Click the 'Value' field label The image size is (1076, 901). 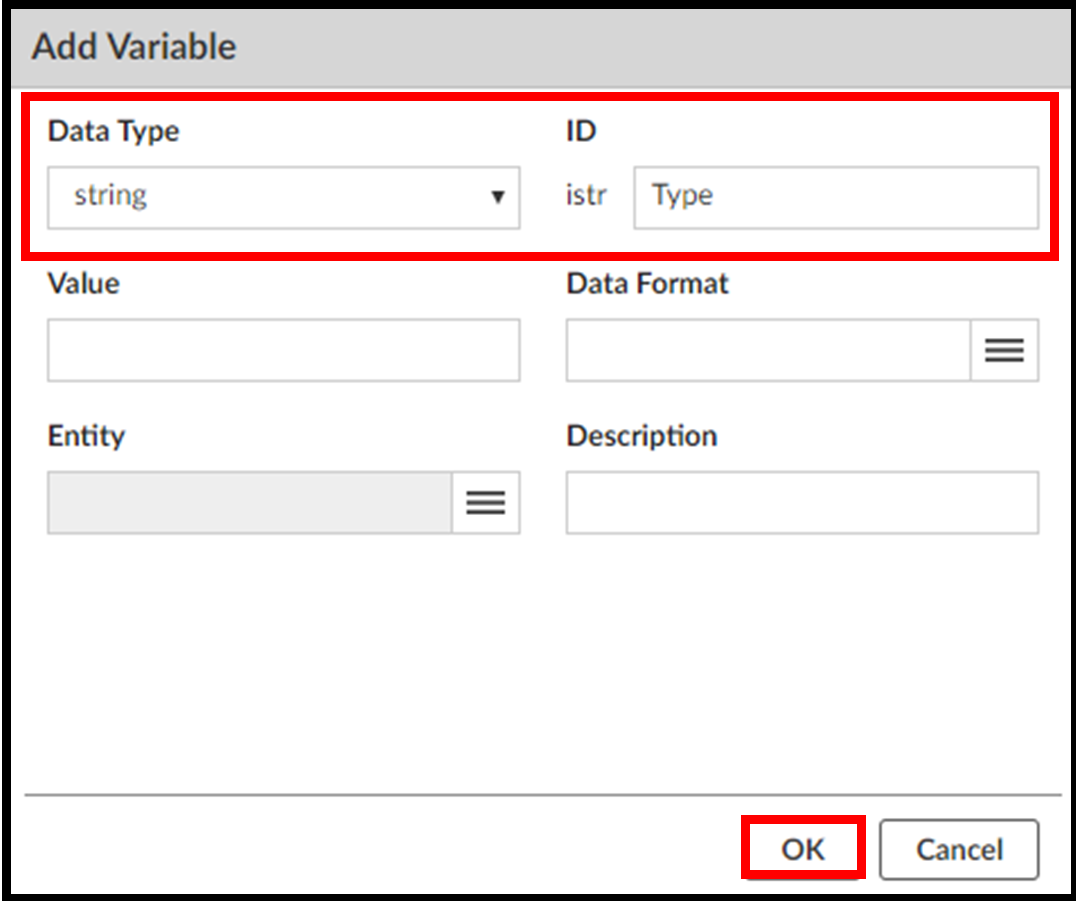[x=83, y=283]
